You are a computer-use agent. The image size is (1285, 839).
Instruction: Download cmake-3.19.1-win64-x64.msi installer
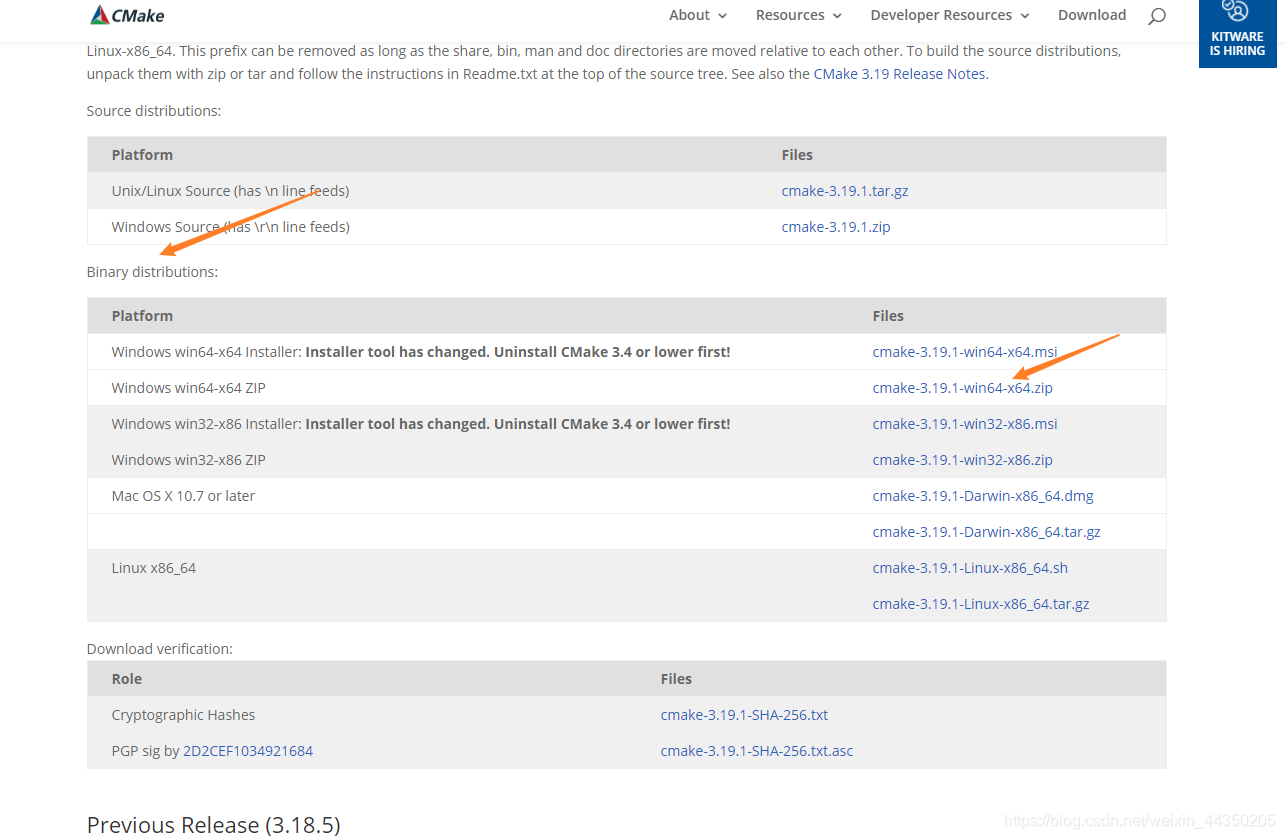[x=965, y=352]
